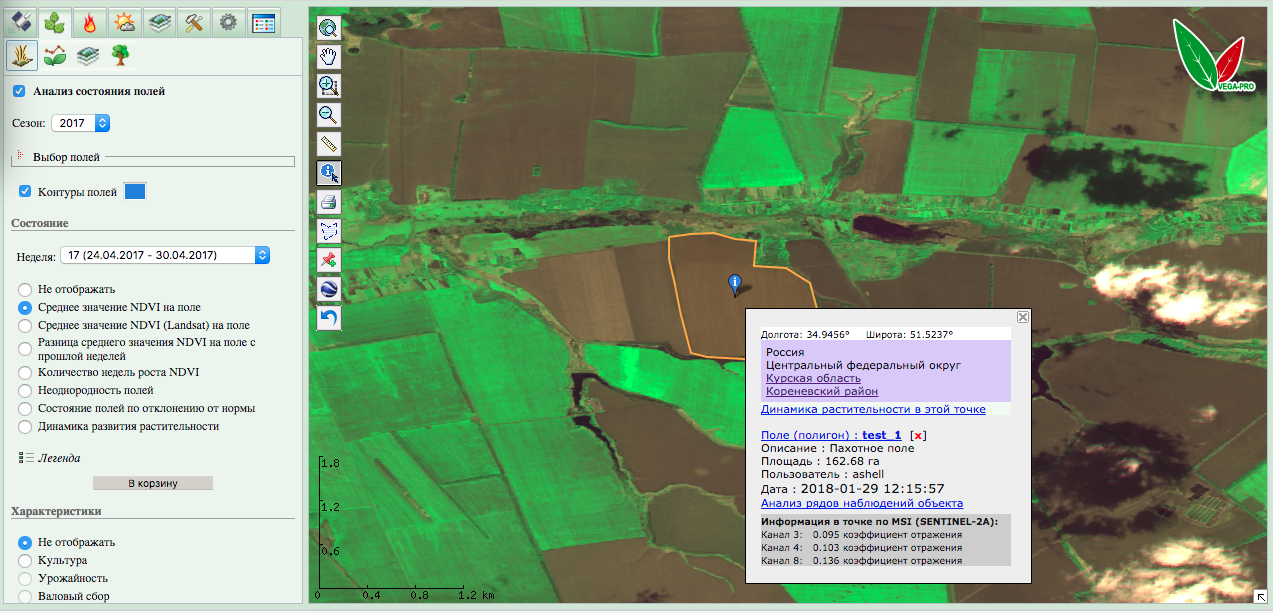
Task: Uncheck the Анализ состояния полей checkbox
Action: pos(19,91)
